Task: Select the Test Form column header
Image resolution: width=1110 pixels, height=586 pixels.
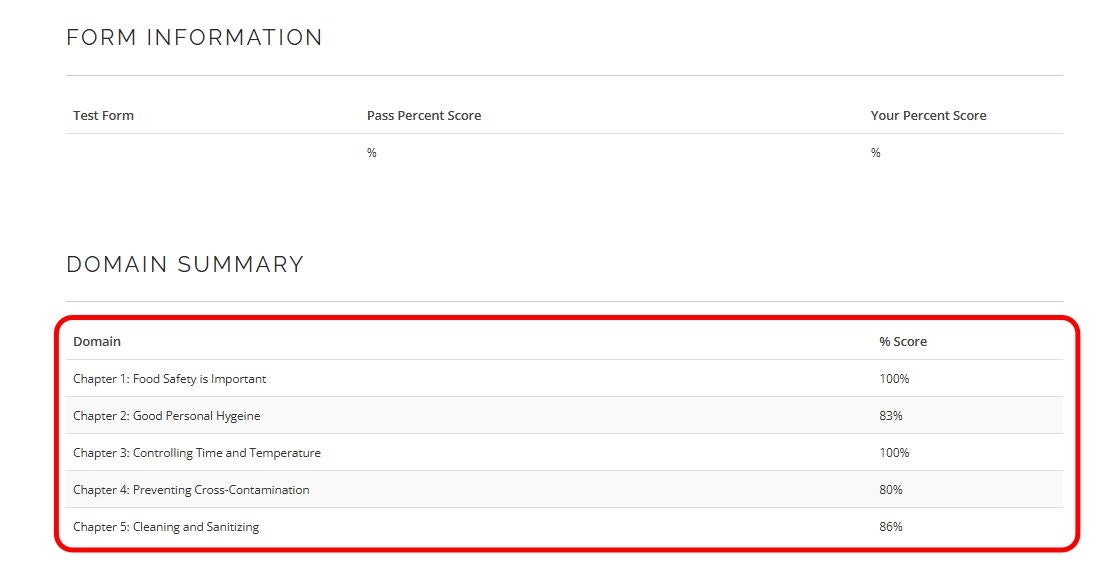Action: coord(103,116)
